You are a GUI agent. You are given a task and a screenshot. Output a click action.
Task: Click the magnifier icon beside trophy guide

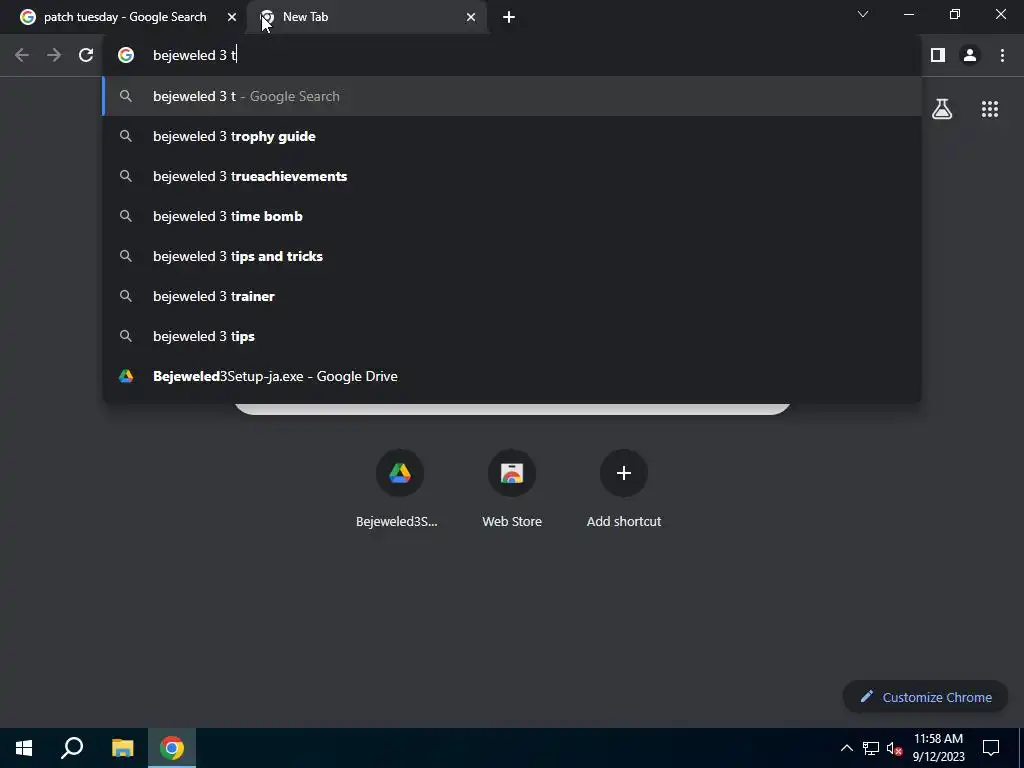click(x=126, y=136)
